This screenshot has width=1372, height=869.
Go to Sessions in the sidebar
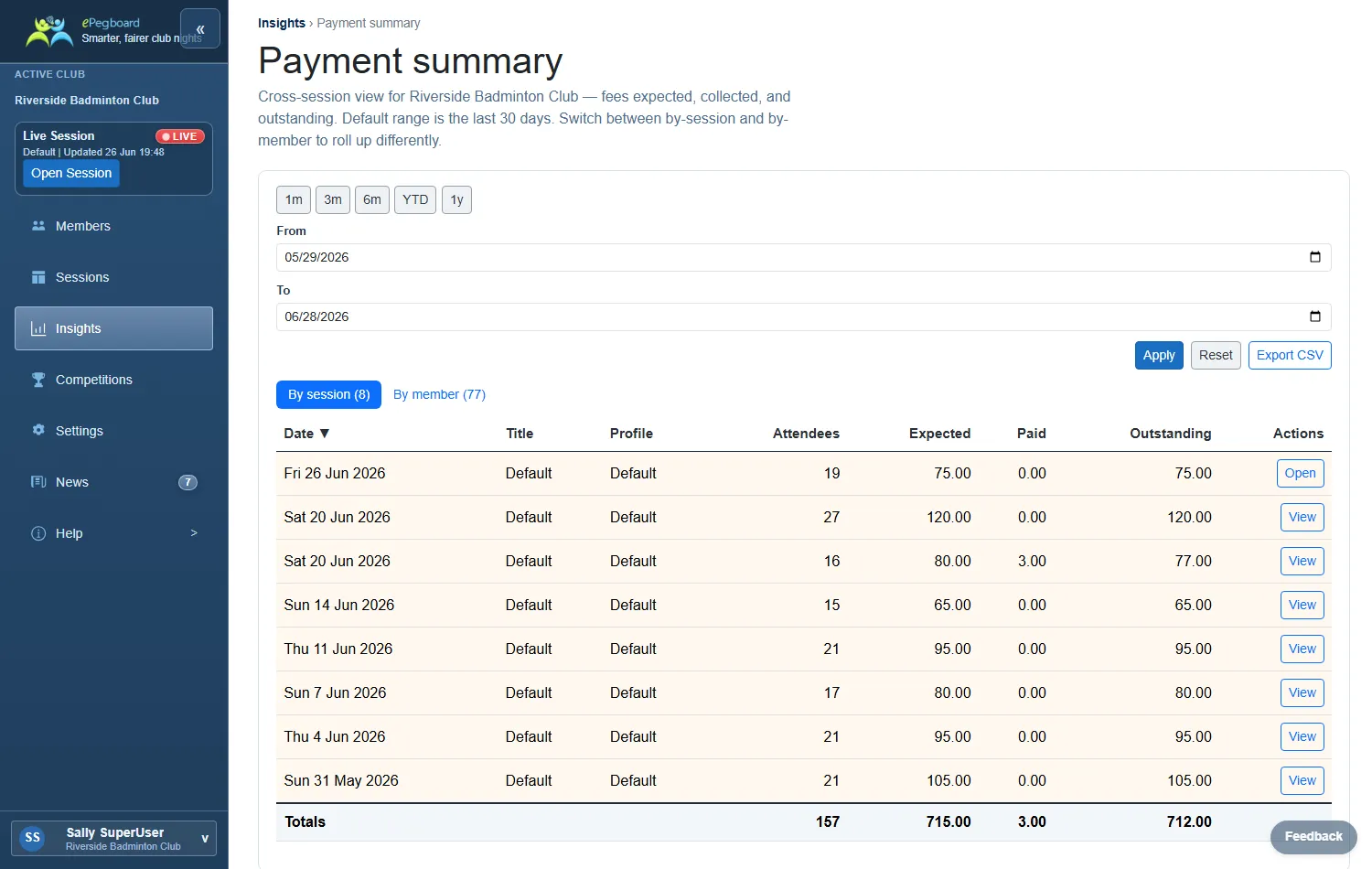(x=113, y=277)
